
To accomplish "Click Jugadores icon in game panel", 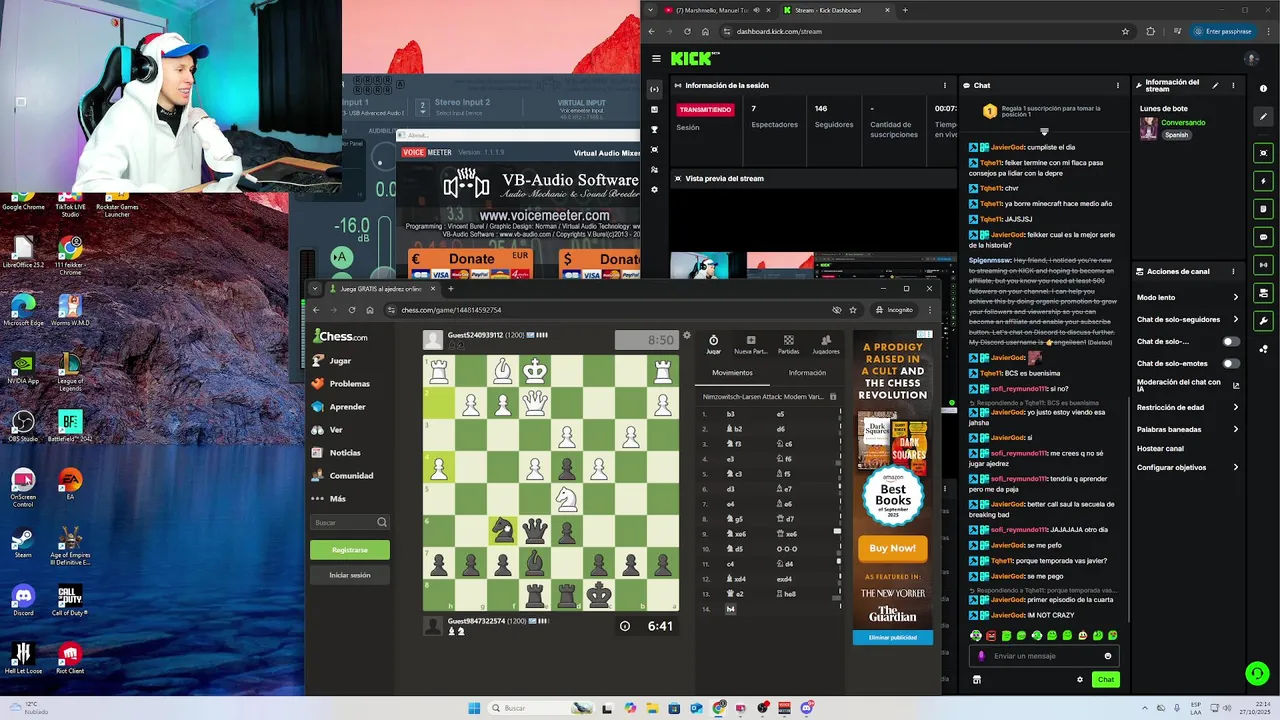I will [x=826, y=344].
